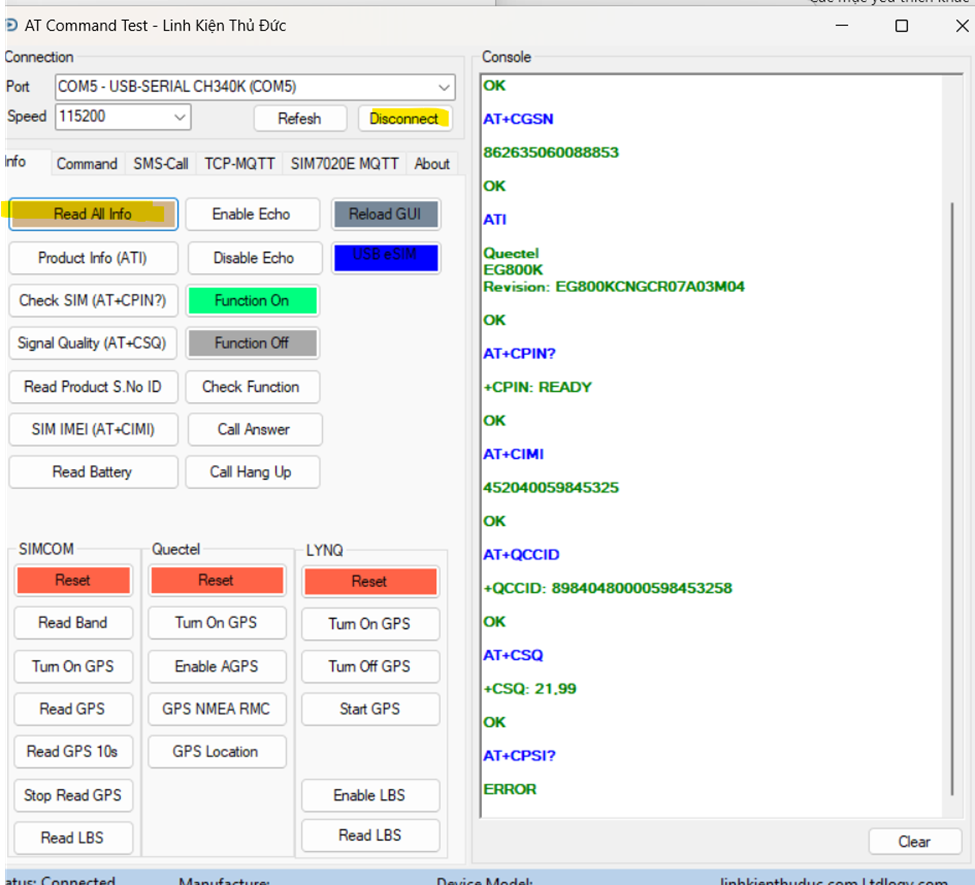
Task: Clear the console output
Action: pos(913,842)
